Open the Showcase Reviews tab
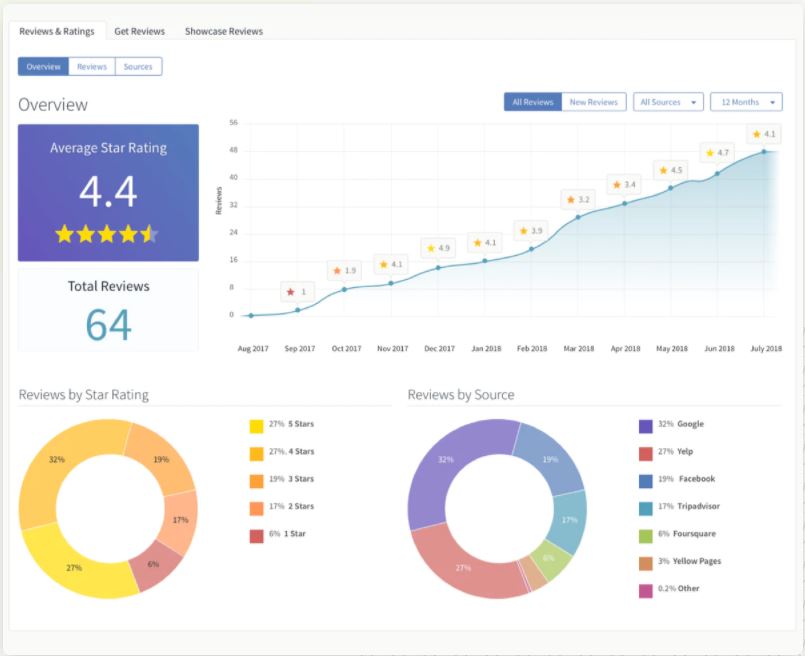 pyautogui.click(x=223, y=31)
